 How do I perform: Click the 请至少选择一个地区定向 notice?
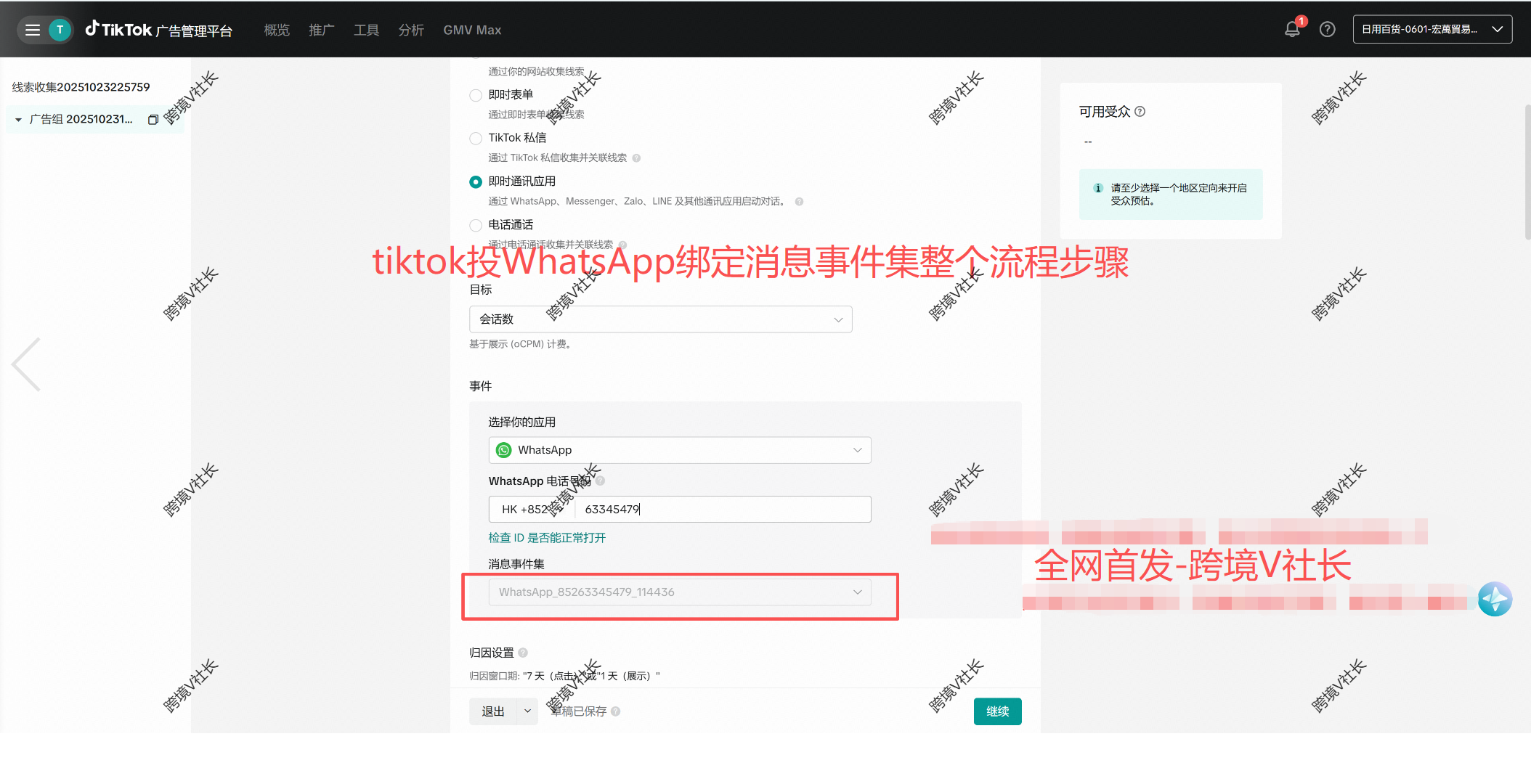(1171, 195)
